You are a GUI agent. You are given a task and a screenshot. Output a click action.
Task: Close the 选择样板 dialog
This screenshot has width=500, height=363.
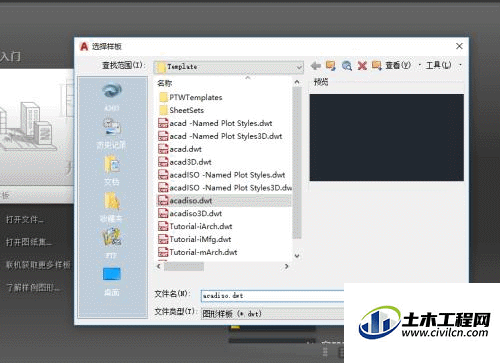tap(459, 46)
